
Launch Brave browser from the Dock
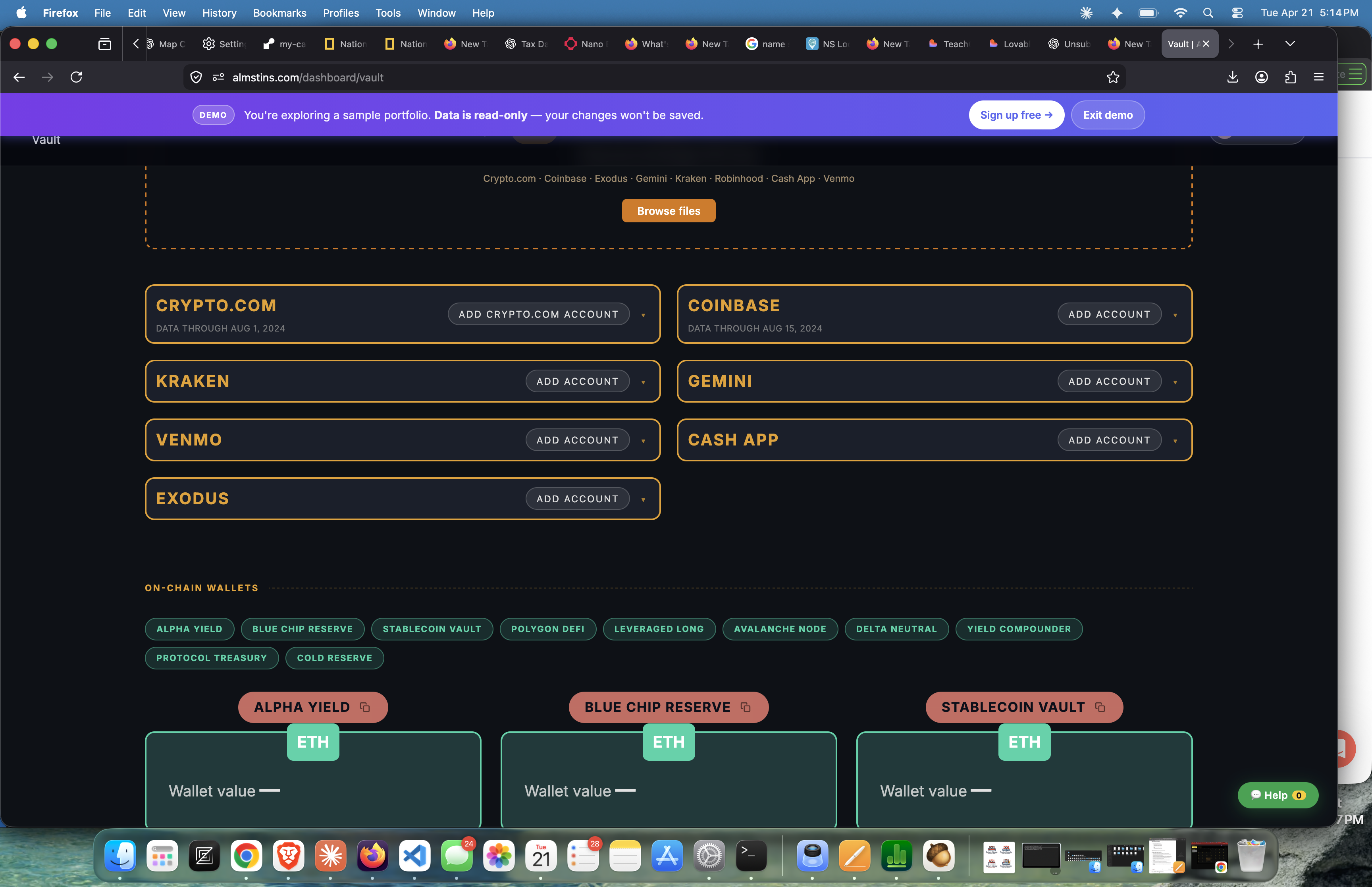(x=289, y=856)
